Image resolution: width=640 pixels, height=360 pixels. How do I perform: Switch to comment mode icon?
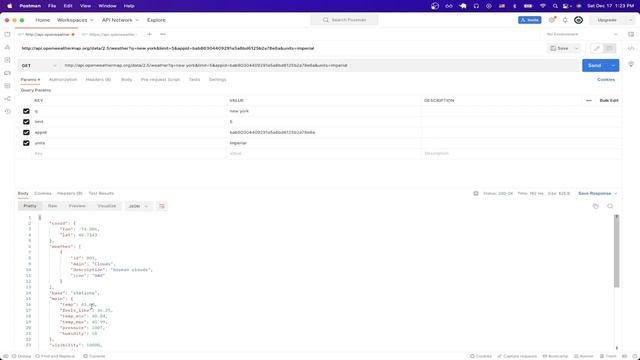610,49
